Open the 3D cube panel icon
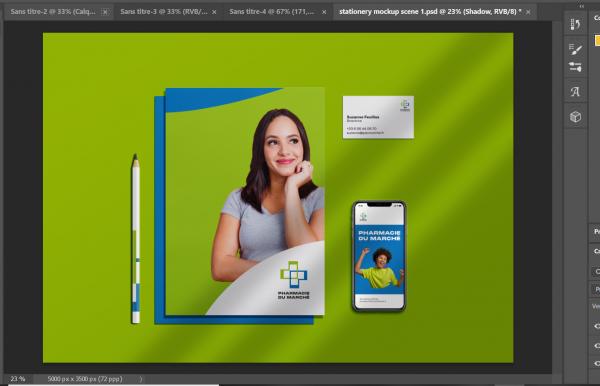The height and width of the screenshot is (386, 600). tap(575, 116)
